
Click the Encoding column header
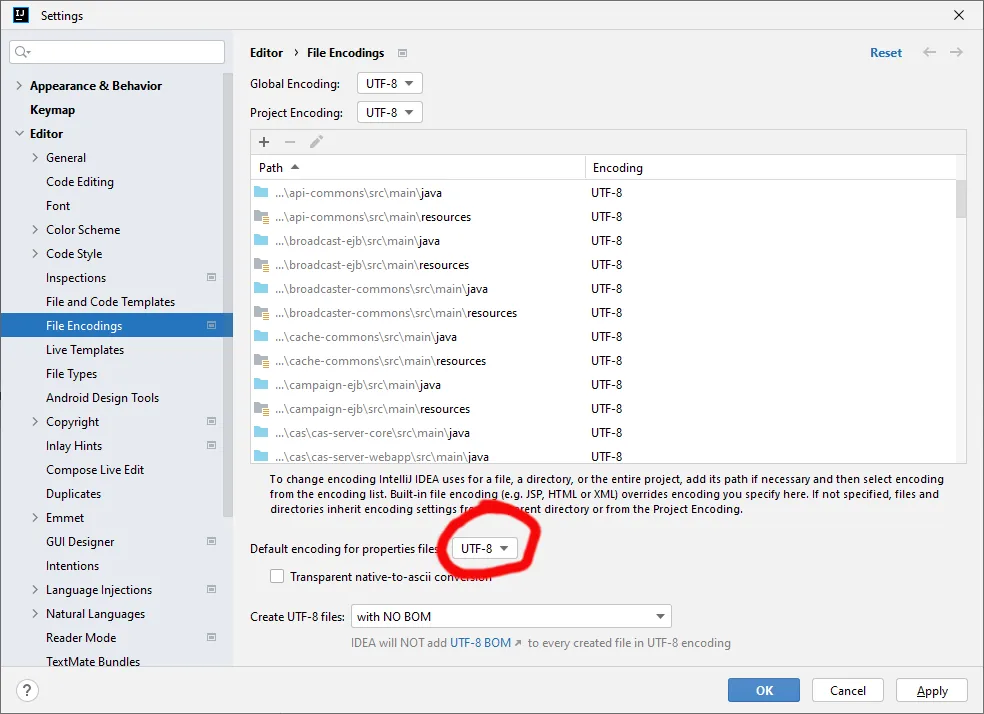click(x=771, y=168)
